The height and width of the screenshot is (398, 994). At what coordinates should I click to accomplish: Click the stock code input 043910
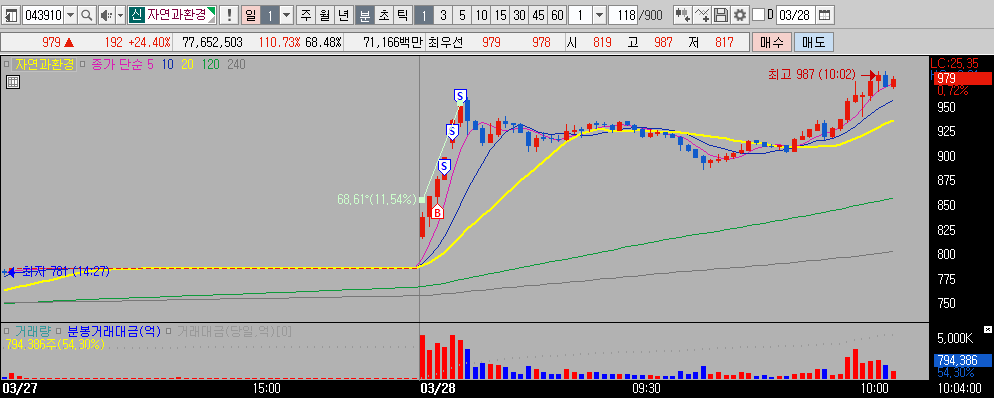pos(42,15)
